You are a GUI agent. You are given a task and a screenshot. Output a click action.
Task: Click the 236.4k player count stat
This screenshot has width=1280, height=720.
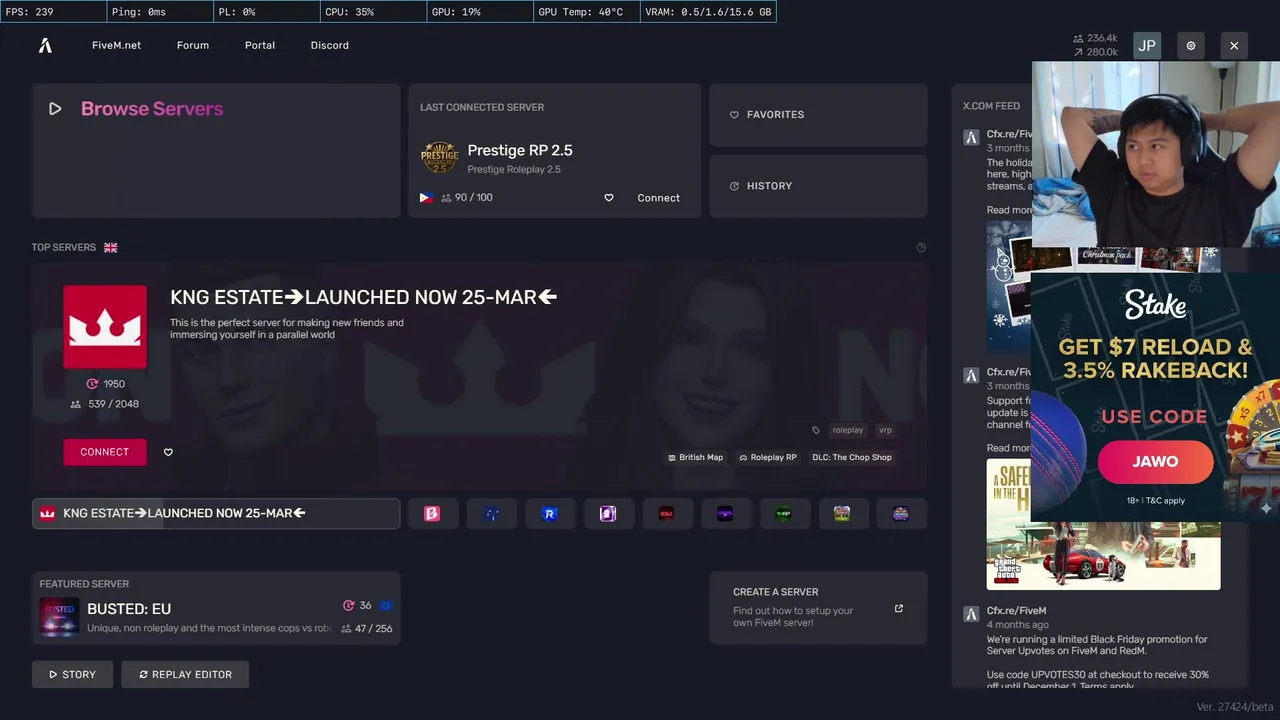(x=1096, y=38)
